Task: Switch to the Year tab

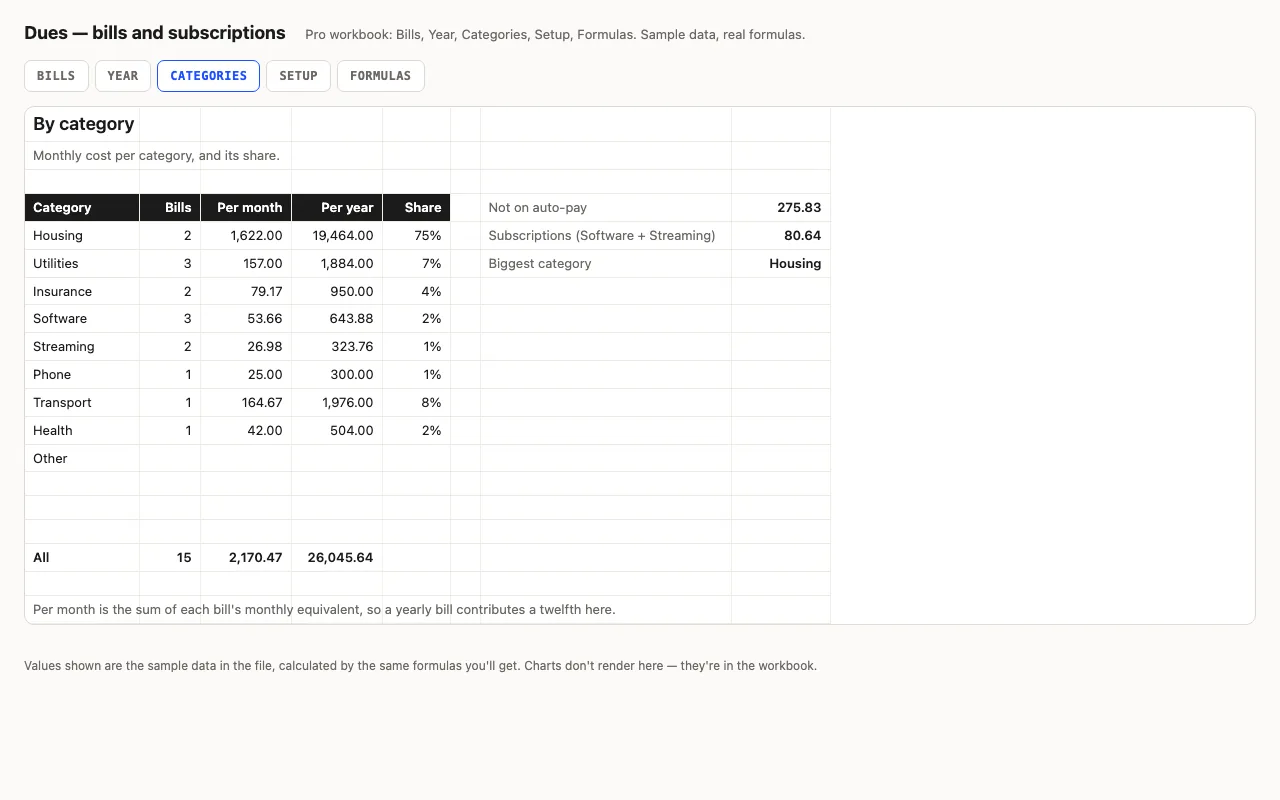Action: 123,76
